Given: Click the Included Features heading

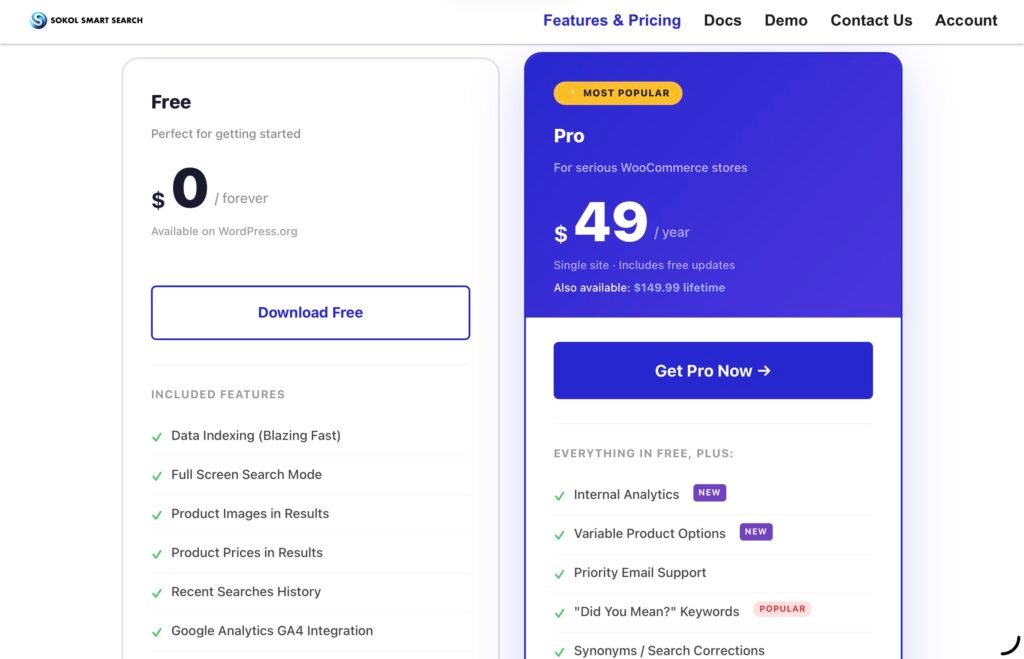Looking at the screenshot, I should pyautogui.click(x=218, y=394).
